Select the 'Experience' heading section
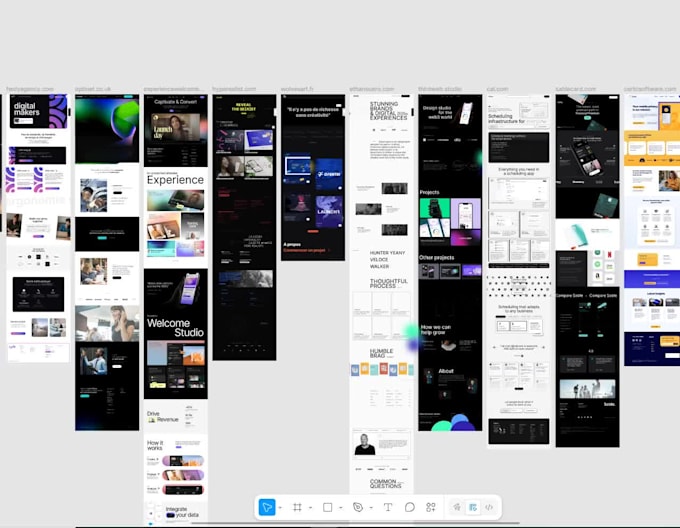The image size is (680, 528). [x=176, y=179]
